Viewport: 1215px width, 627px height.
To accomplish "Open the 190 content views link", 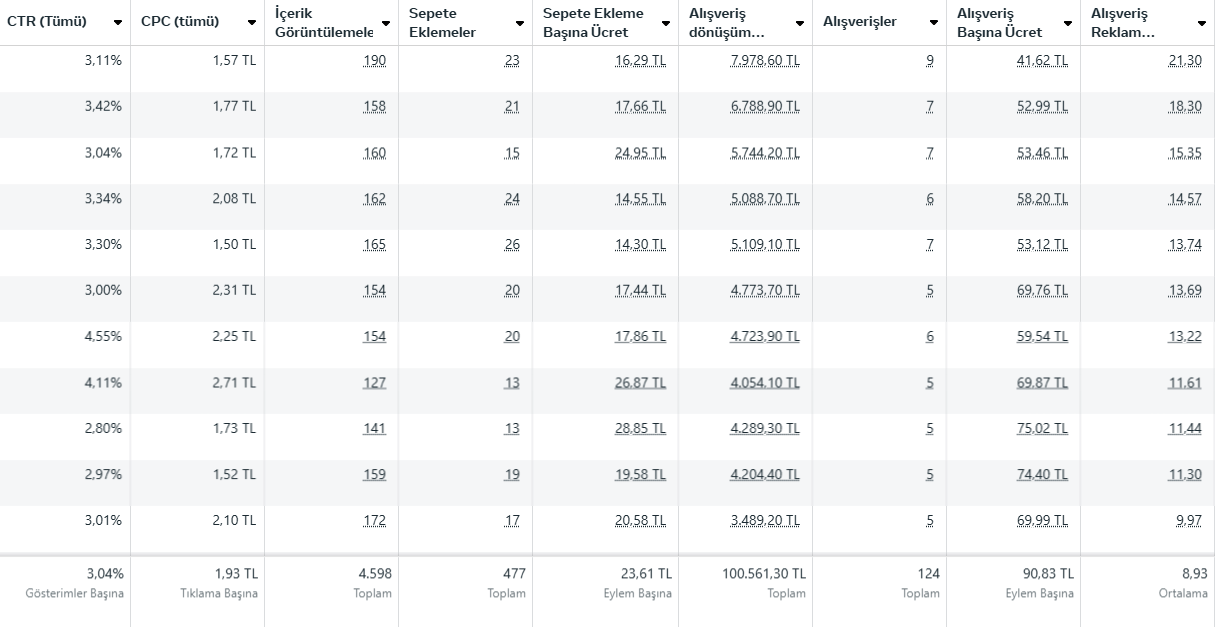I will click(374, 61).
